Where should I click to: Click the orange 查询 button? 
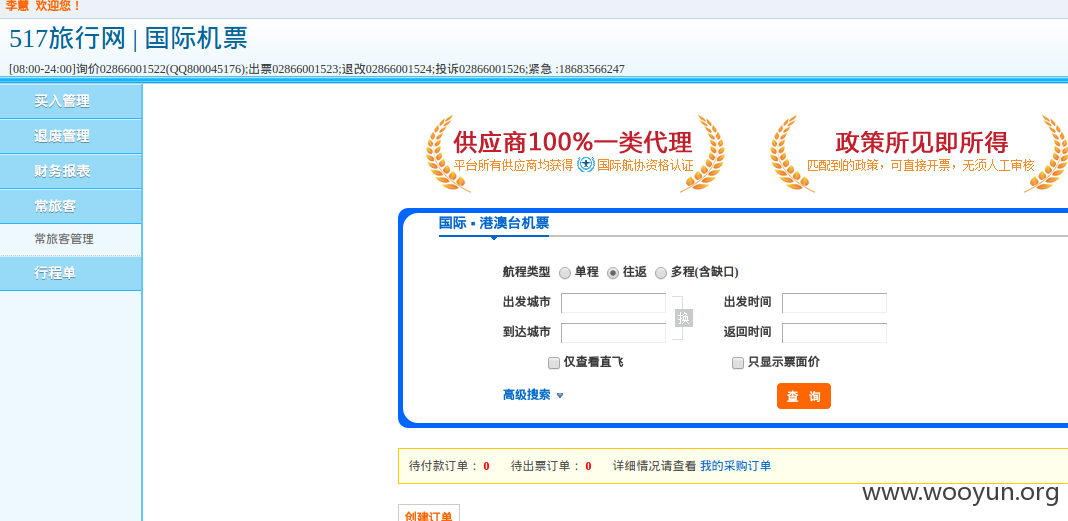(804, 396)
